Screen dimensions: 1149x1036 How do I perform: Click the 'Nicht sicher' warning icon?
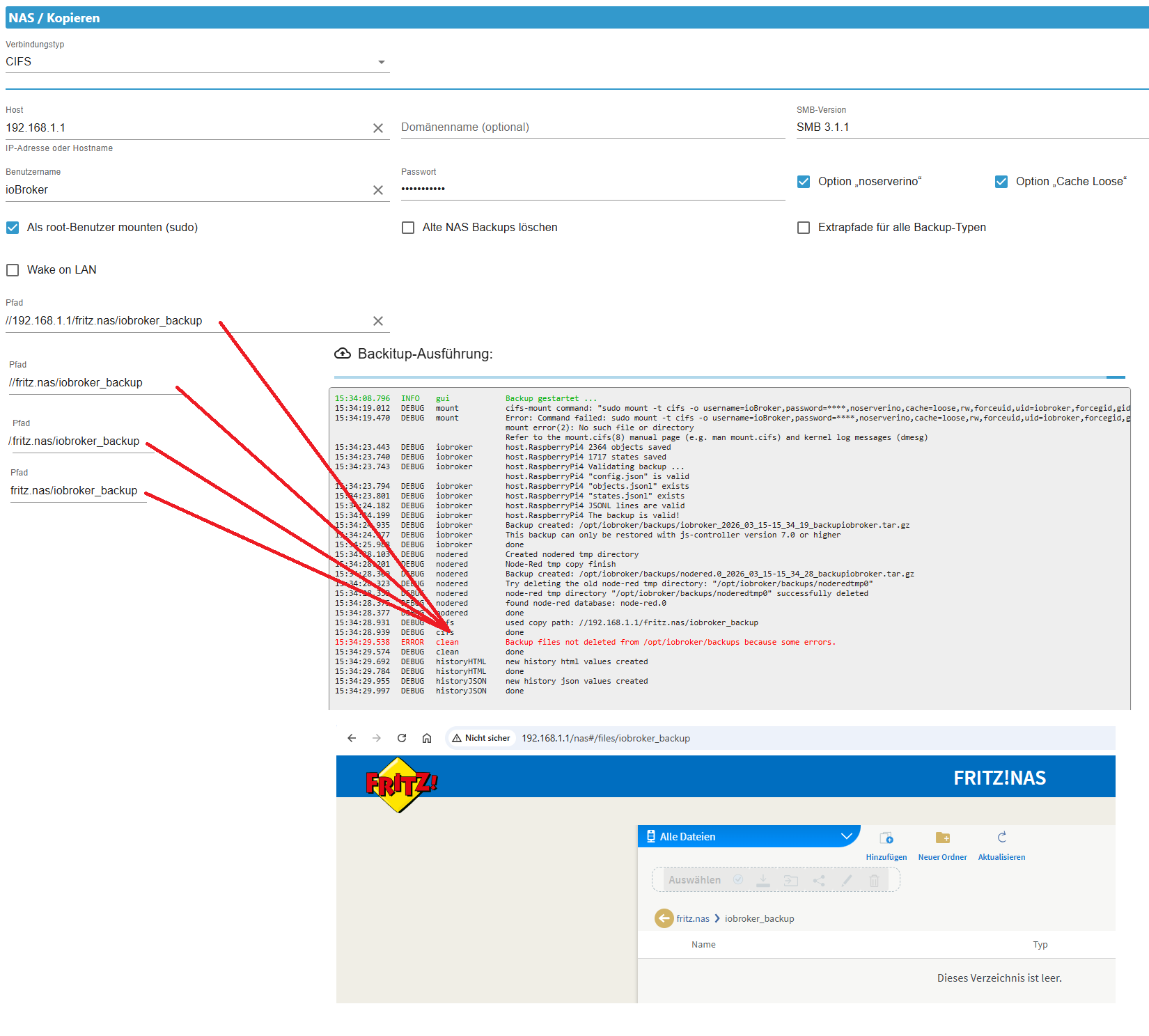pyautogui.click(x=457, y=738)
